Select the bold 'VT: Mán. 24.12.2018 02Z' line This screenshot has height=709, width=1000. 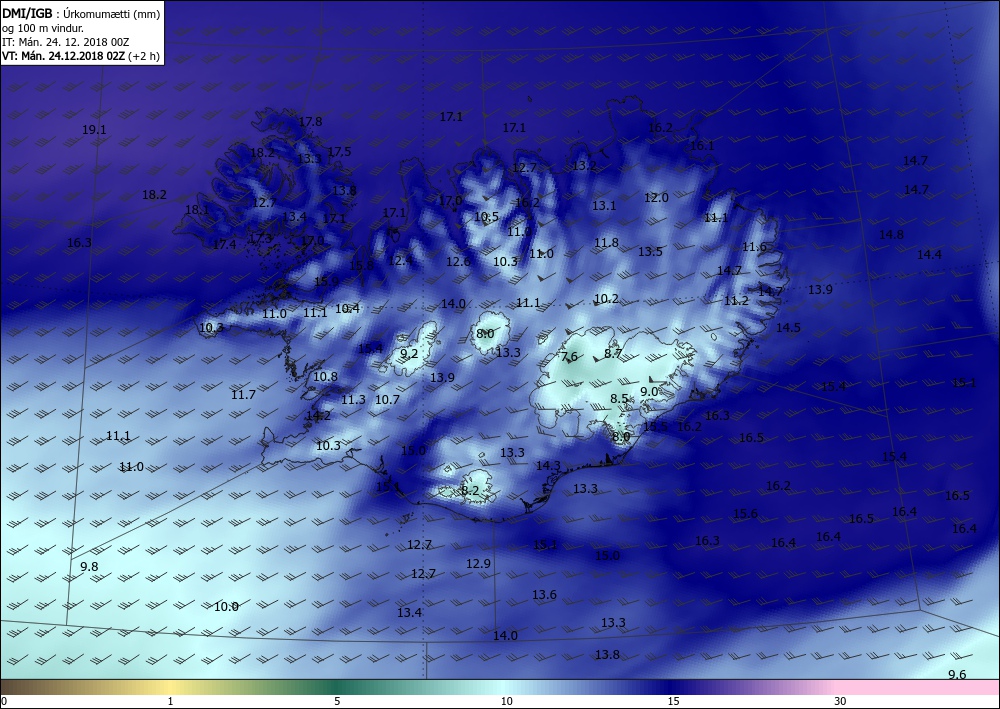tap(63, 56)
